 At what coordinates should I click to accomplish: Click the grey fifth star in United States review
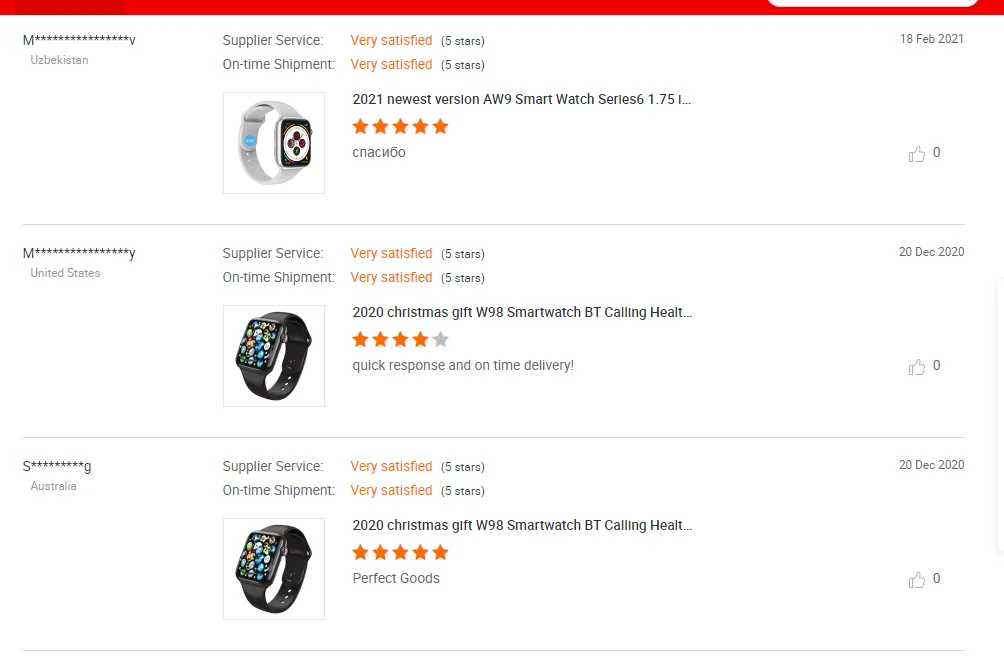tap(441, 339)
